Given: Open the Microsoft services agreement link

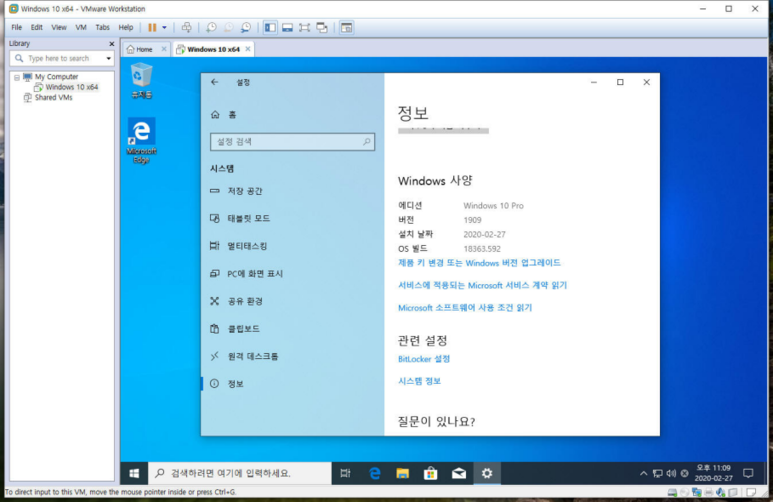Looking at the screenshot, I should point(483,286).
